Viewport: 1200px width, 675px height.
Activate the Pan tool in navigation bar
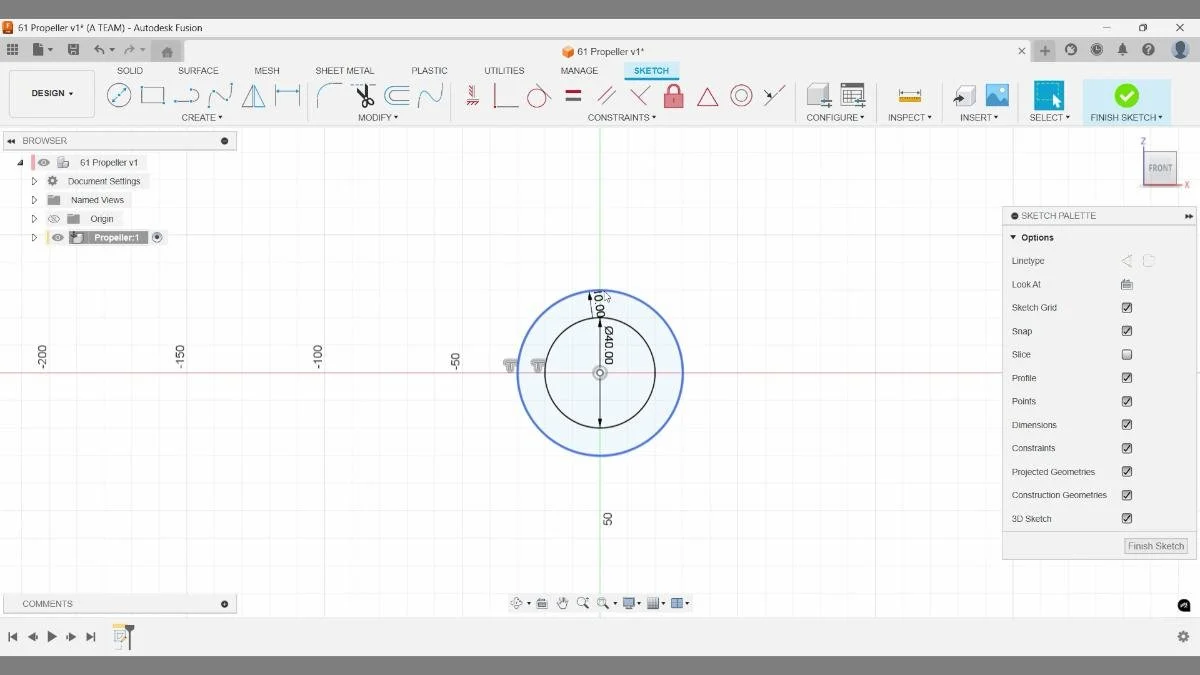tap(562, 603)
